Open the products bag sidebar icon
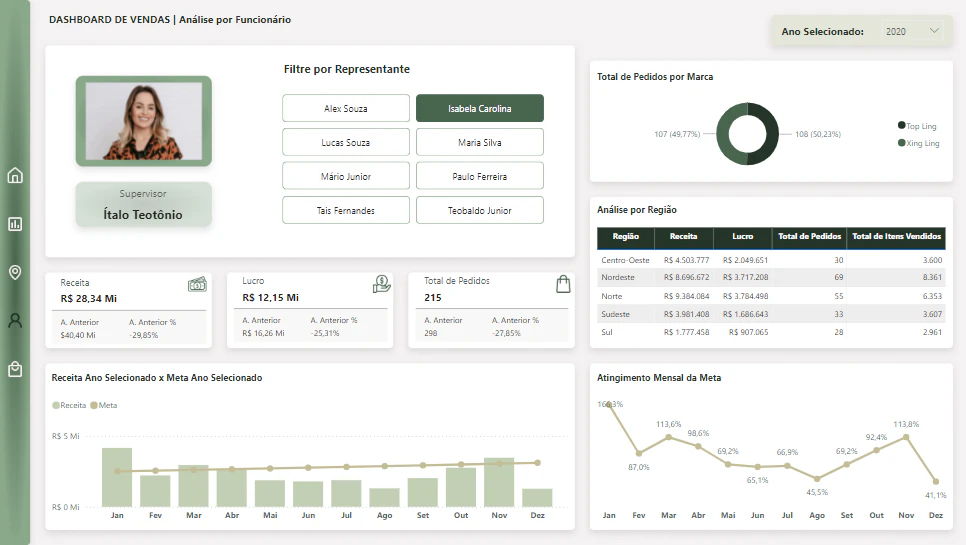This screenshot has width=966, height=545. (x=15, y=369)
